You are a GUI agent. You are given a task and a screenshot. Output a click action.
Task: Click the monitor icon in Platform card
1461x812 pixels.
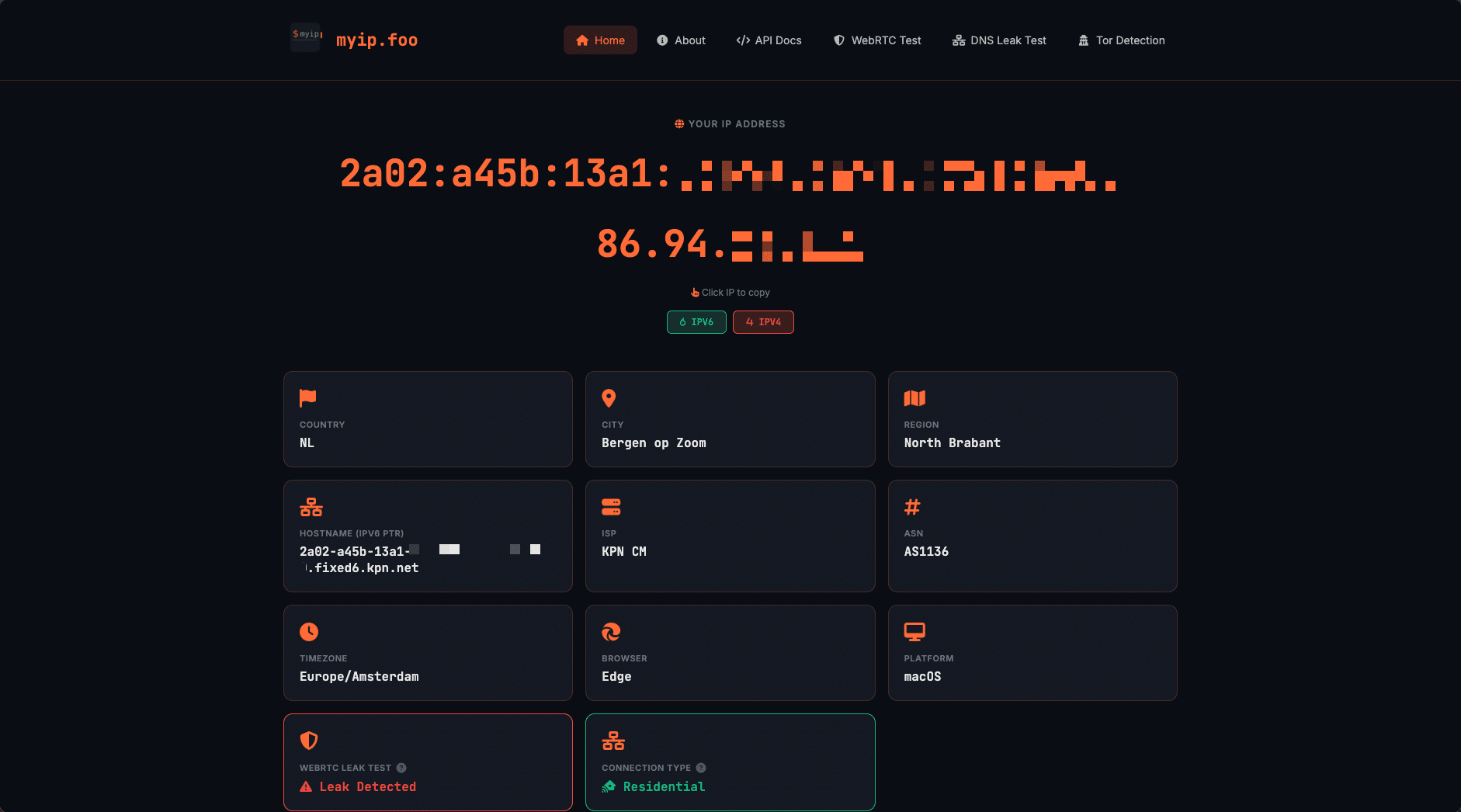click(x=914, y=632)
